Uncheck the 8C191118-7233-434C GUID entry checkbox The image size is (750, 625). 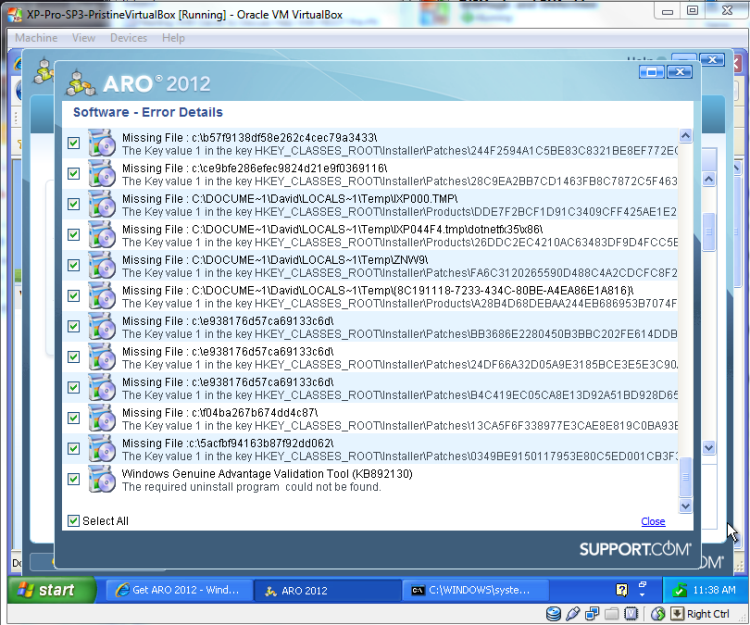(74, 296)
